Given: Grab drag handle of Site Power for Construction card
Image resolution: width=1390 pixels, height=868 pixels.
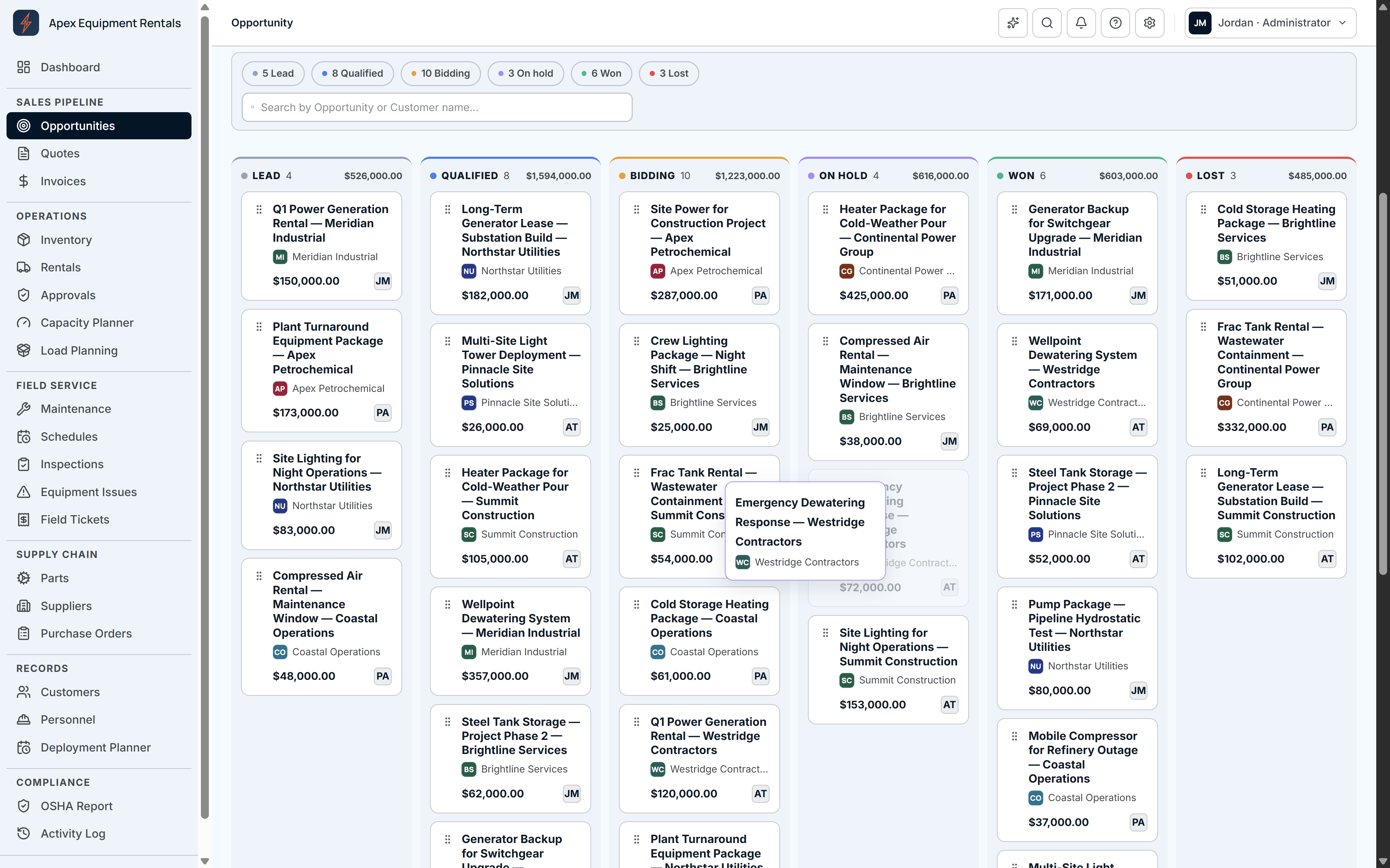Looking at the screenshot, I should (x=637, y=209).
